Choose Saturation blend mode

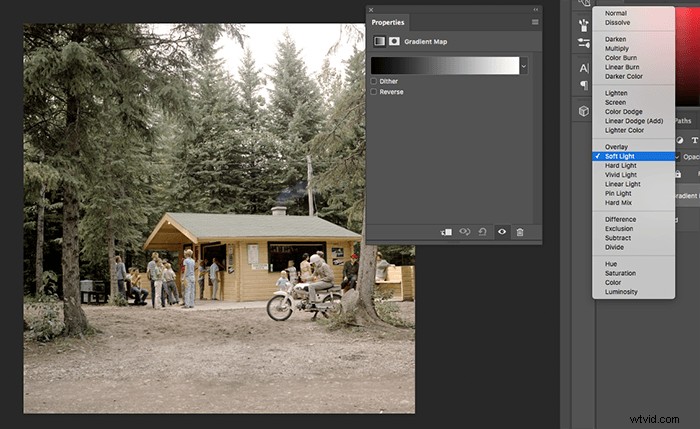(633, 273)
